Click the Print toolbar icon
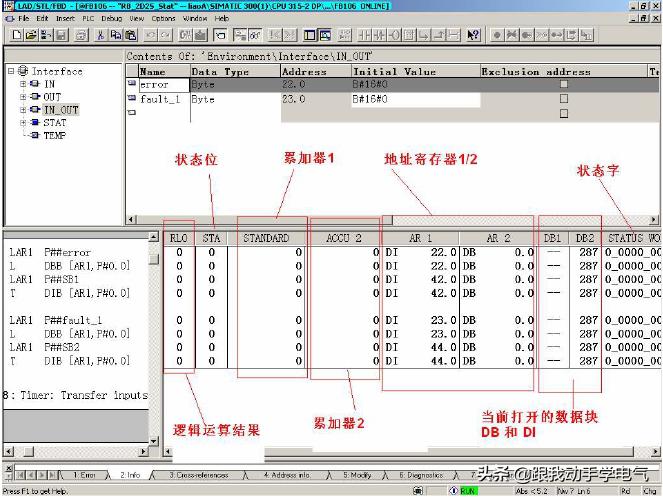The height and width of the screenshot is (497, 663). pyautogui.click(x=81, y=35)
